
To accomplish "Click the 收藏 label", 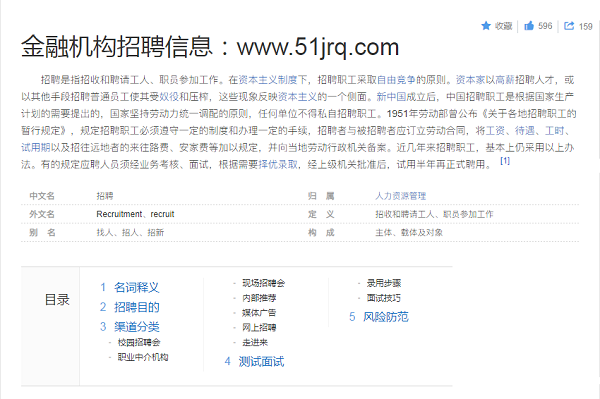I will [x=503, y=26].
